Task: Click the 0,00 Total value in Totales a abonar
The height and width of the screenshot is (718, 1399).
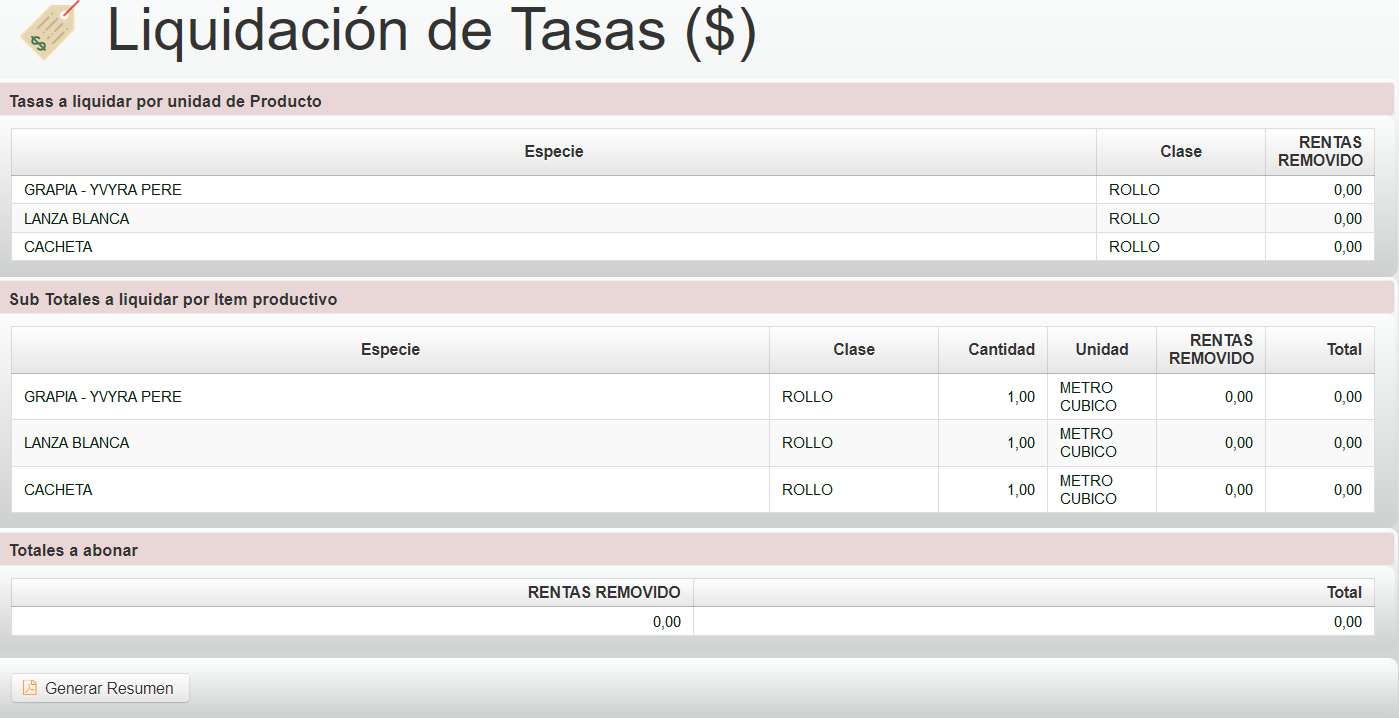Action: (x=1348, y=622)
